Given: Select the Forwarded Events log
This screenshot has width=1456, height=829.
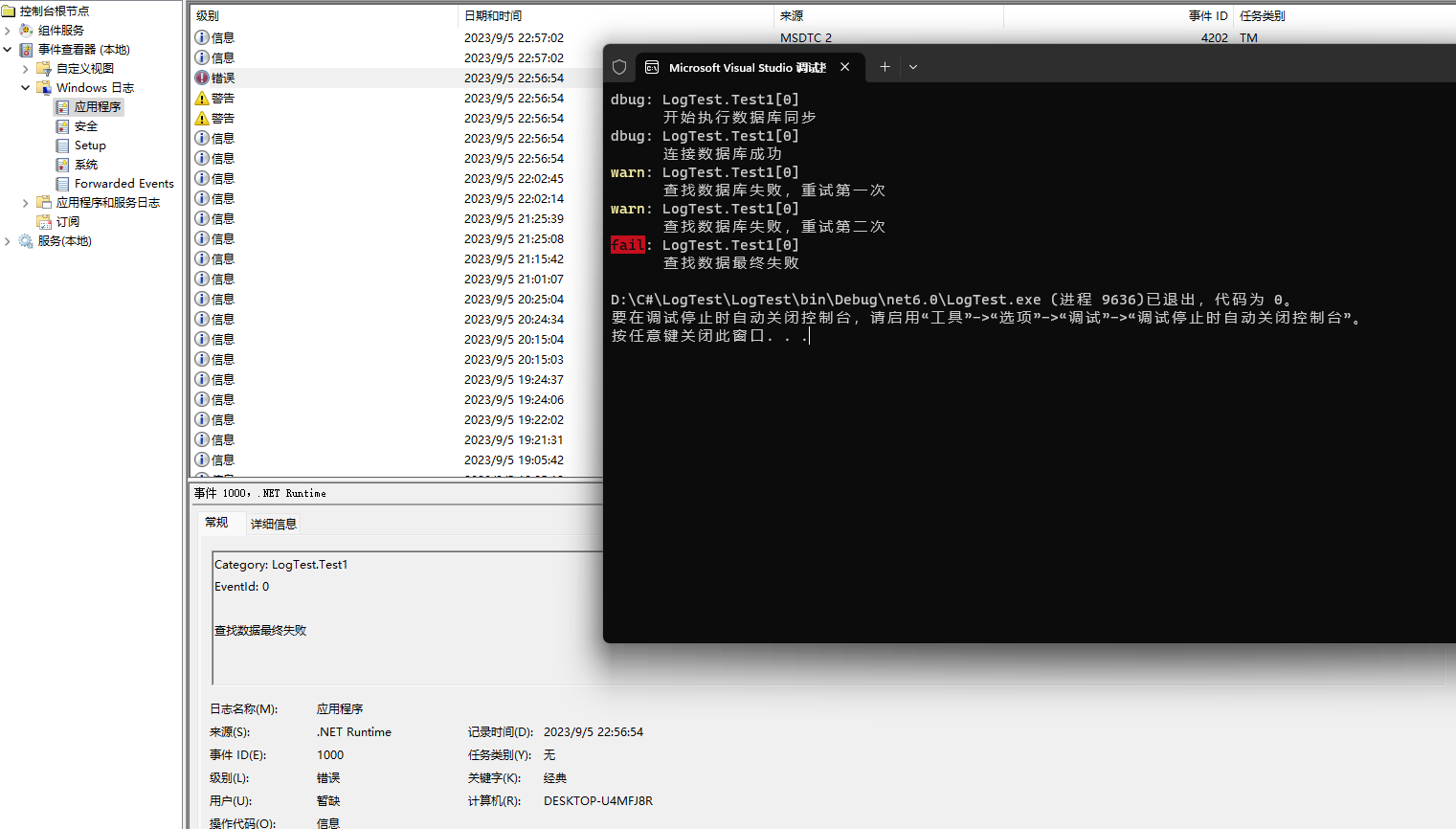Looking at the screenshot, I should 123,184.
